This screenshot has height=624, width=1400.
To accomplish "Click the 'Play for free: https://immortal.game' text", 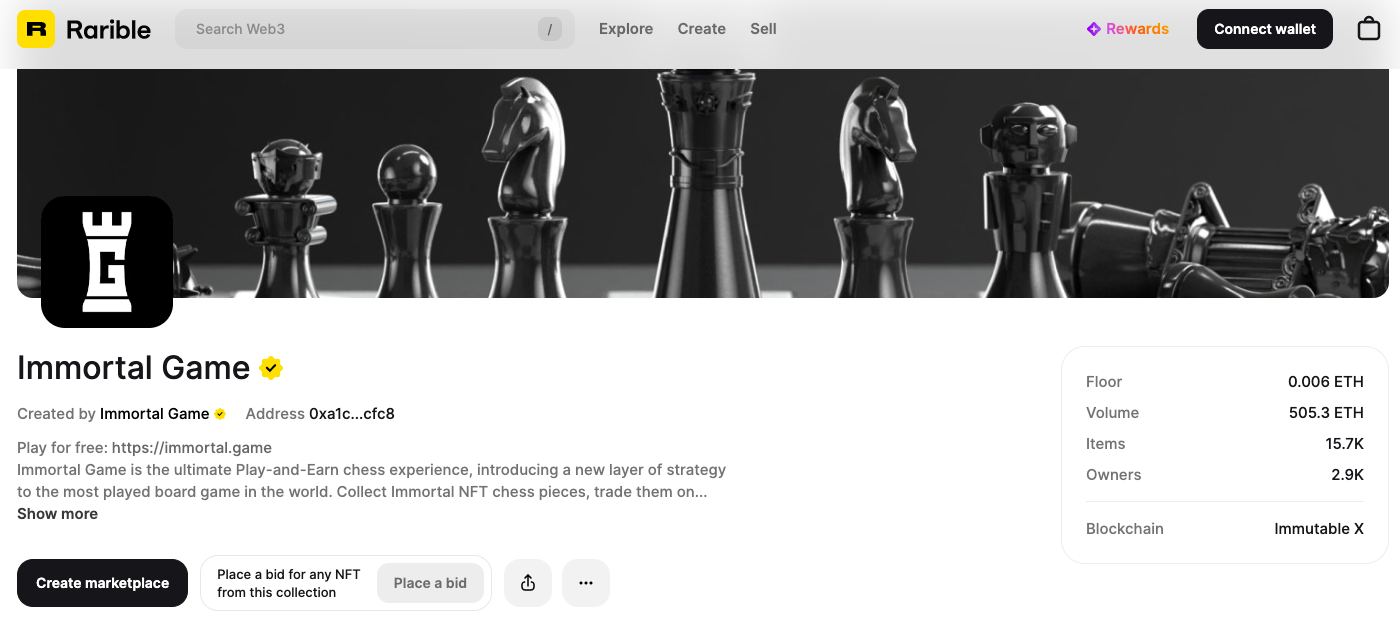I will pyautogui.click(x=144, y=448).
